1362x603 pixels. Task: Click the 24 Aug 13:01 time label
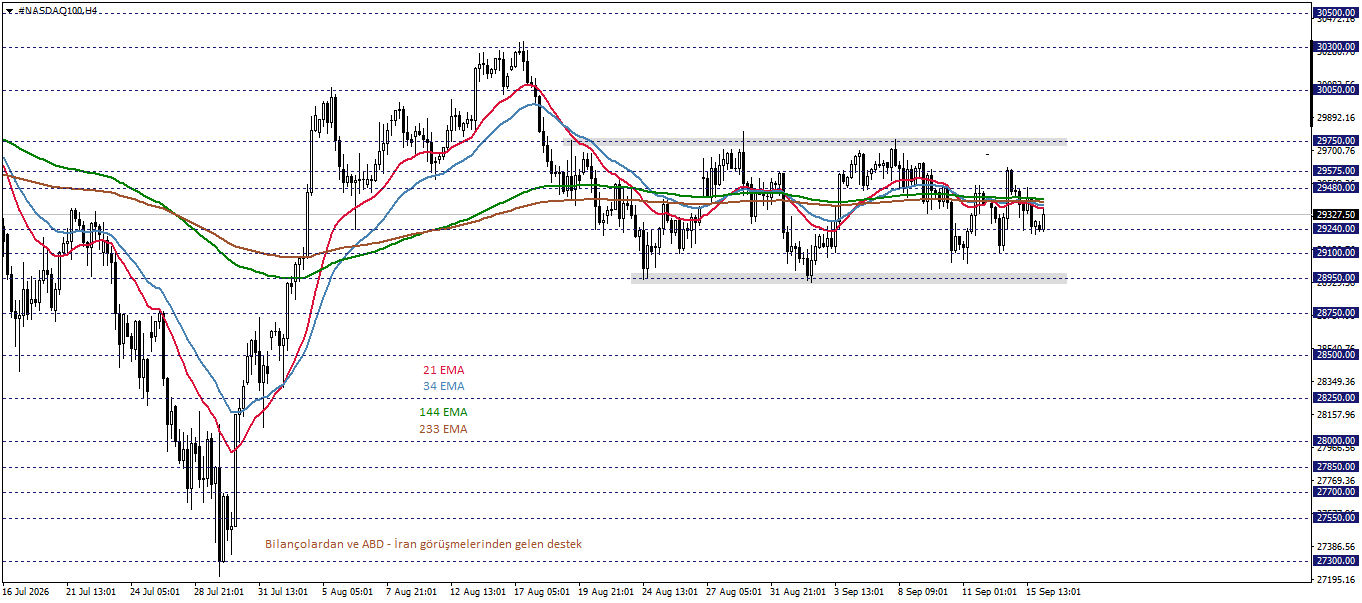pyautogui.click(x=669, y=592)
